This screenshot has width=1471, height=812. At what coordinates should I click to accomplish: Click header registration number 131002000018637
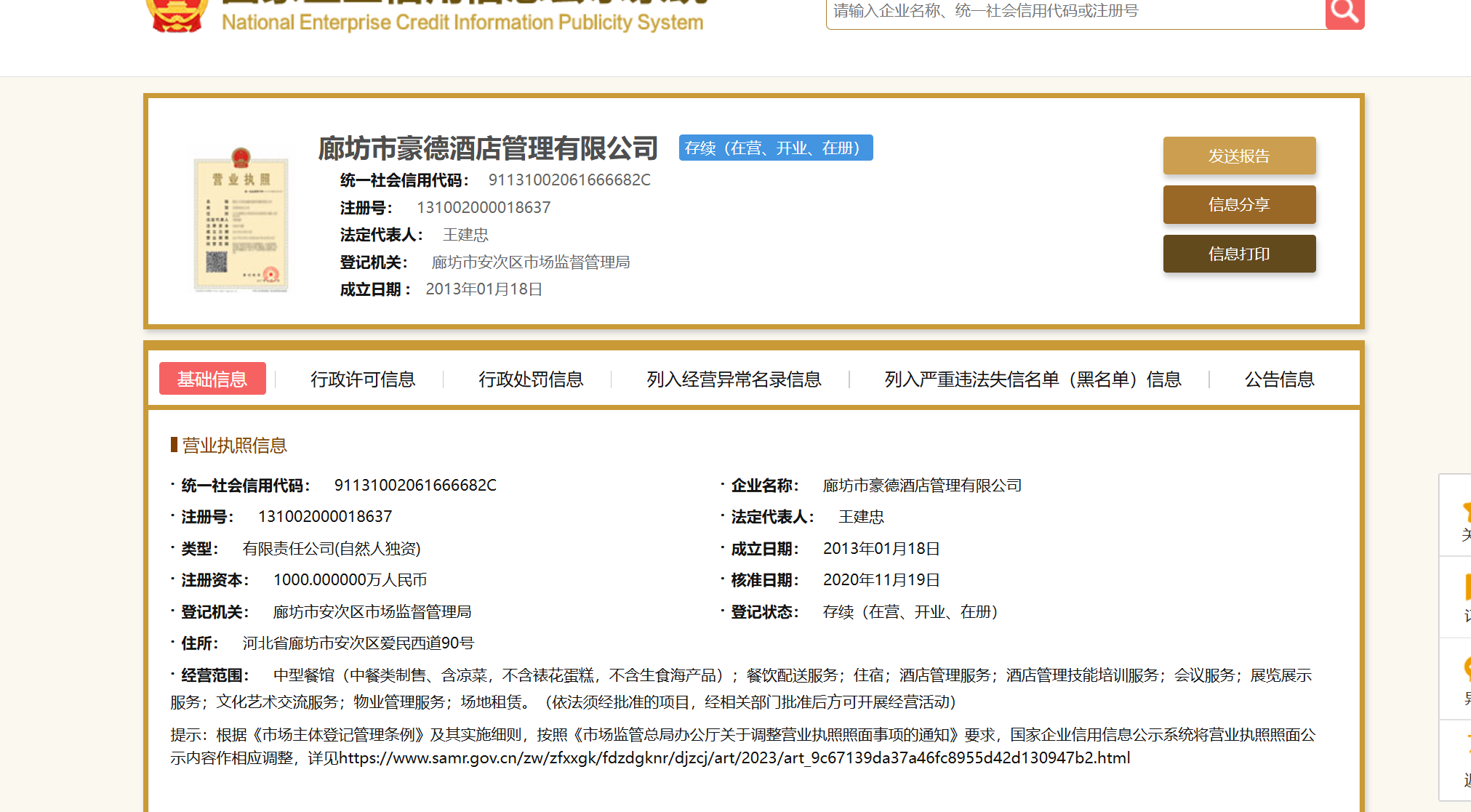(484, 208)
